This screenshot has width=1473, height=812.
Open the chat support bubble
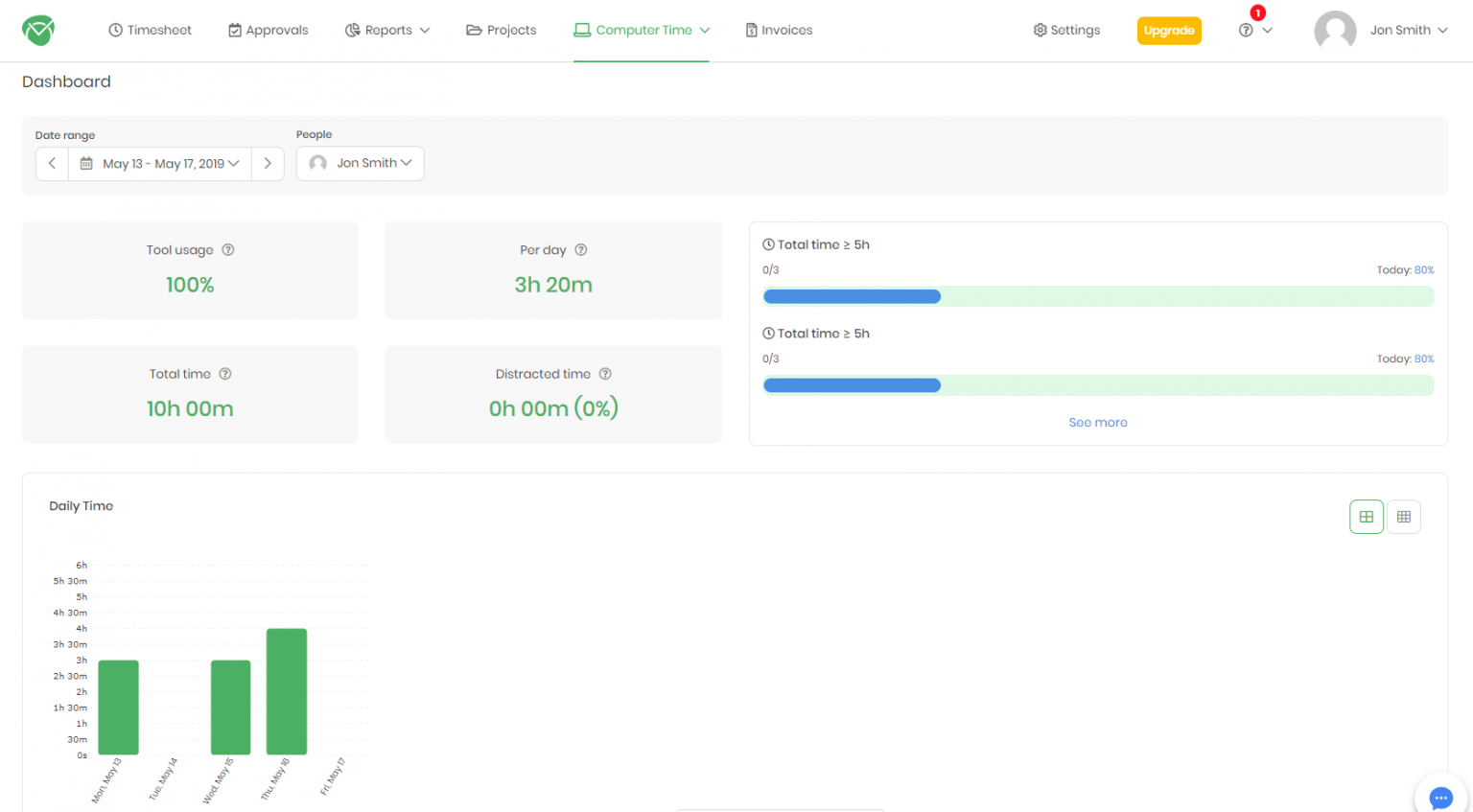point(1440,798)
